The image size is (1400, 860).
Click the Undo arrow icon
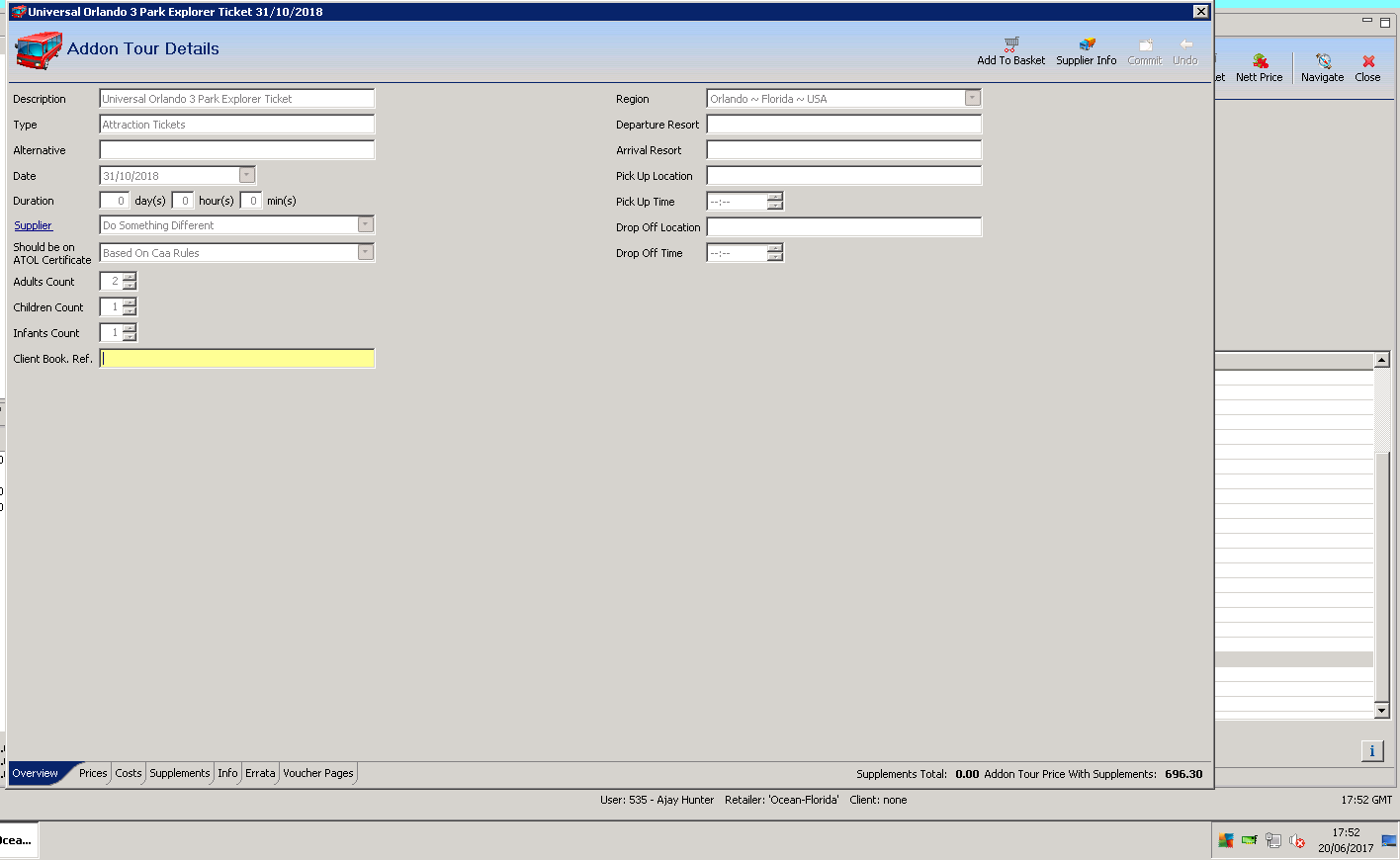pyautogui.click(x=1185, y=44)
